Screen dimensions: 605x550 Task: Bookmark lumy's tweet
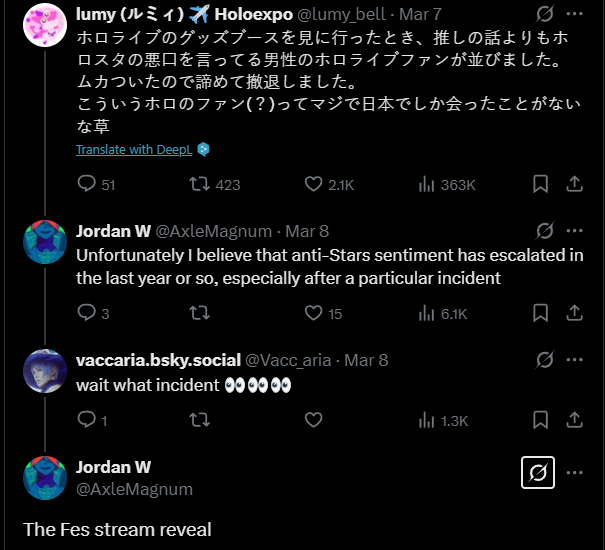coord(540,184)
